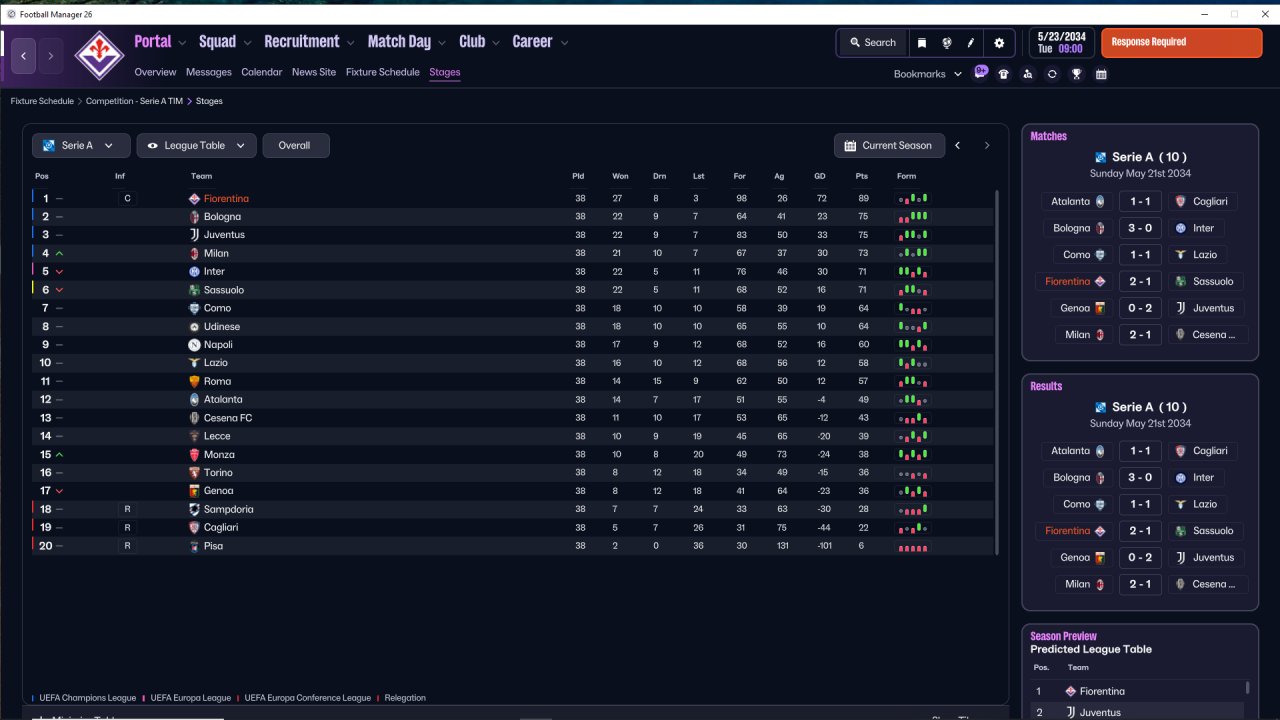Click Juventus in Predicted League Table
Image resolution: width=1280 pixels, height=720 pixels.
(x=1102, y=713)
